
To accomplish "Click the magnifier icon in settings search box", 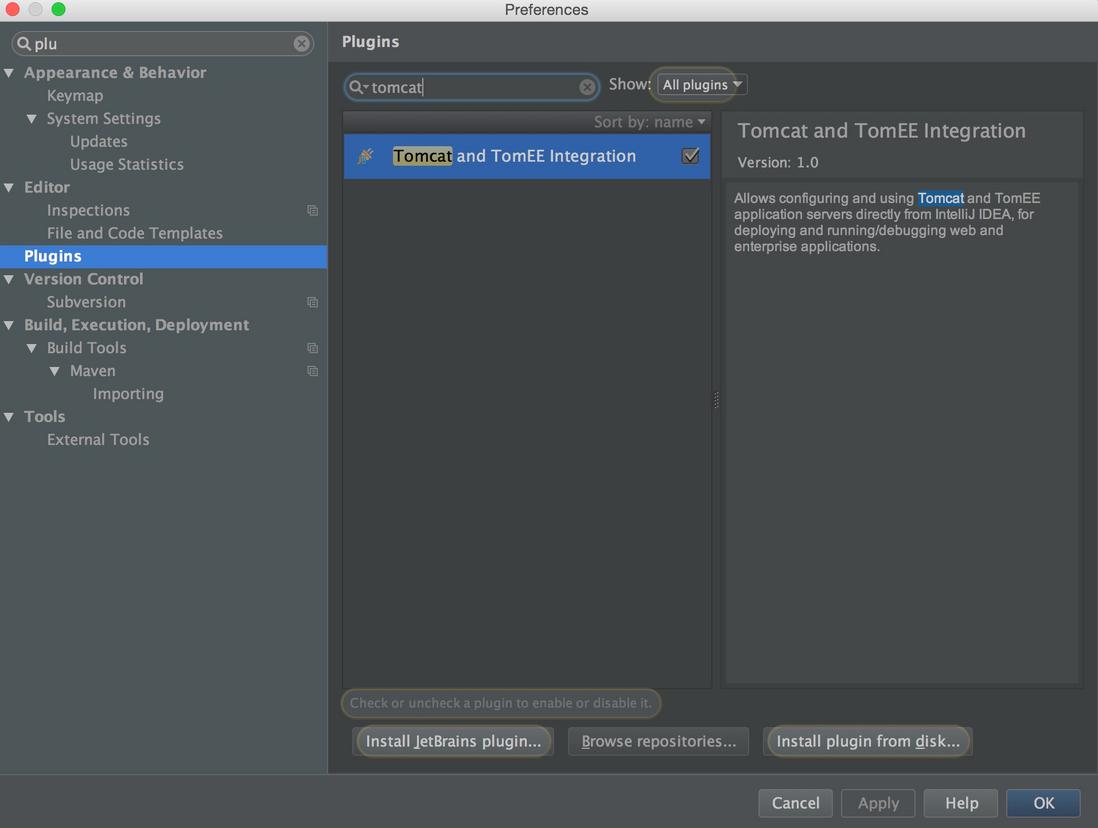I will (x=24, y=43).
